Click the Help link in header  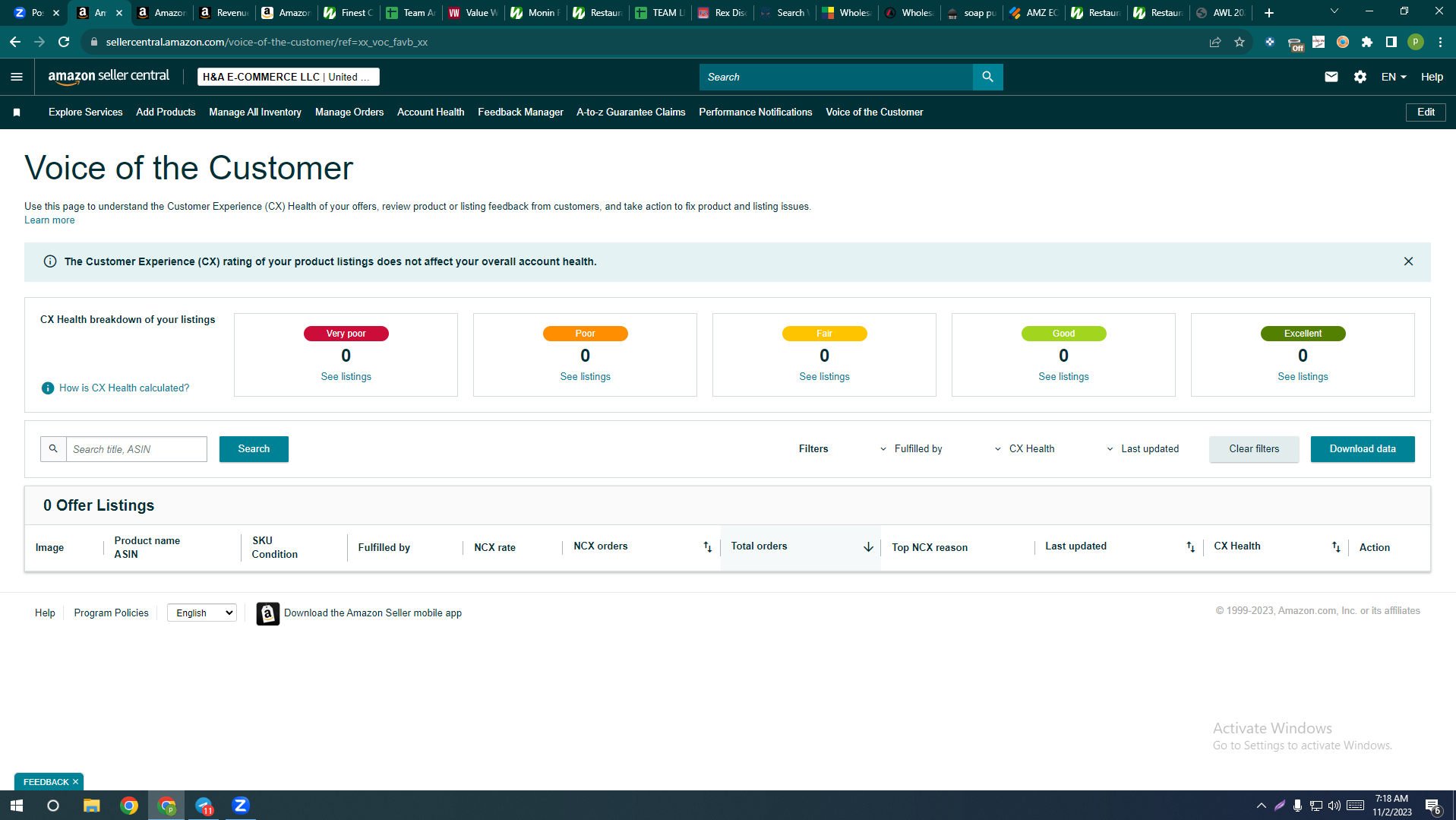pyautogui.click(x=1432, y=77)
